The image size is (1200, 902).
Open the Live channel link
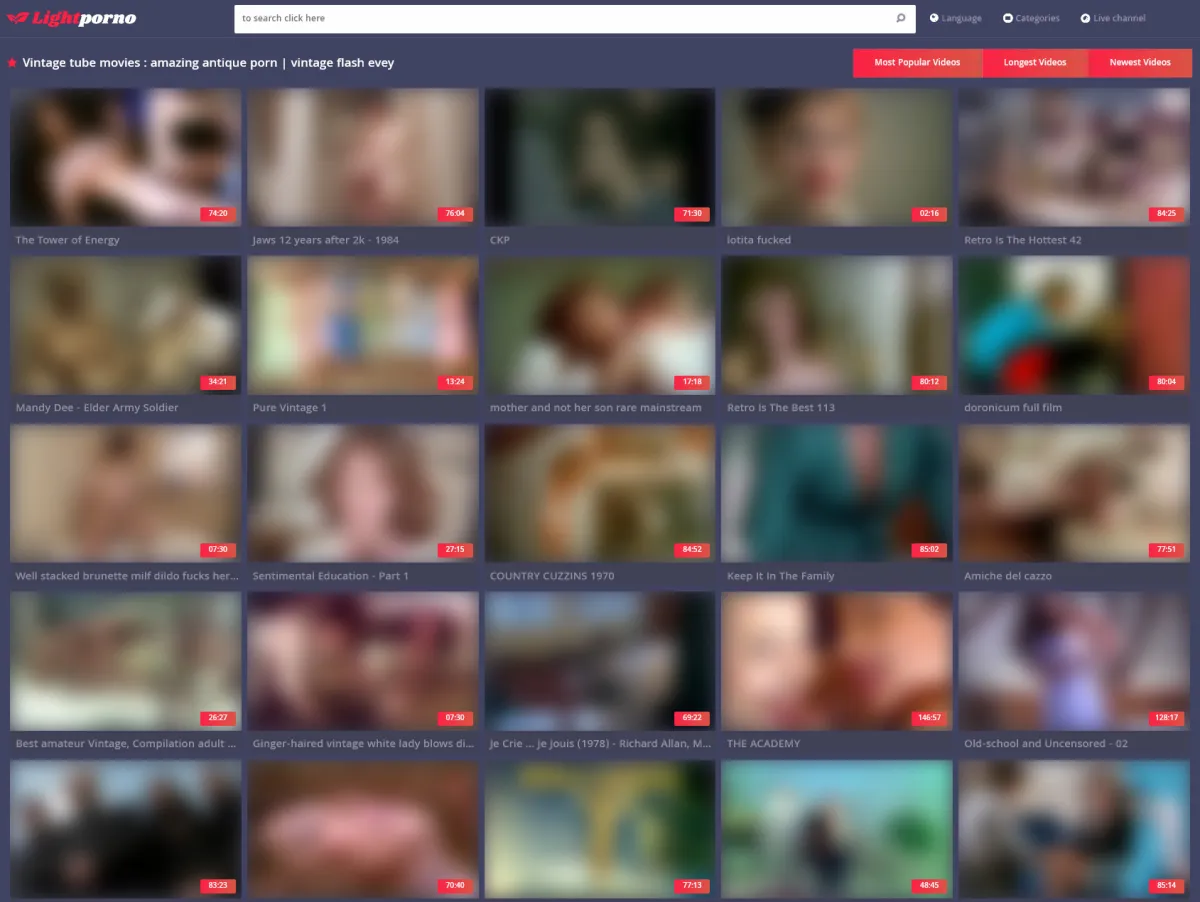[1119, 18]
